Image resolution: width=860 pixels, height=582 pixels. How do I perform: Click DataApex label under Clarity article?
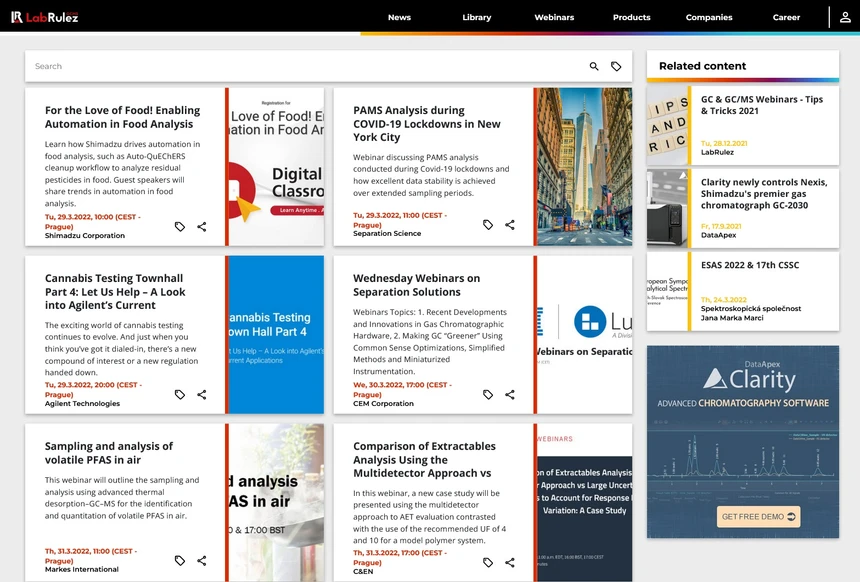(718, 235)
